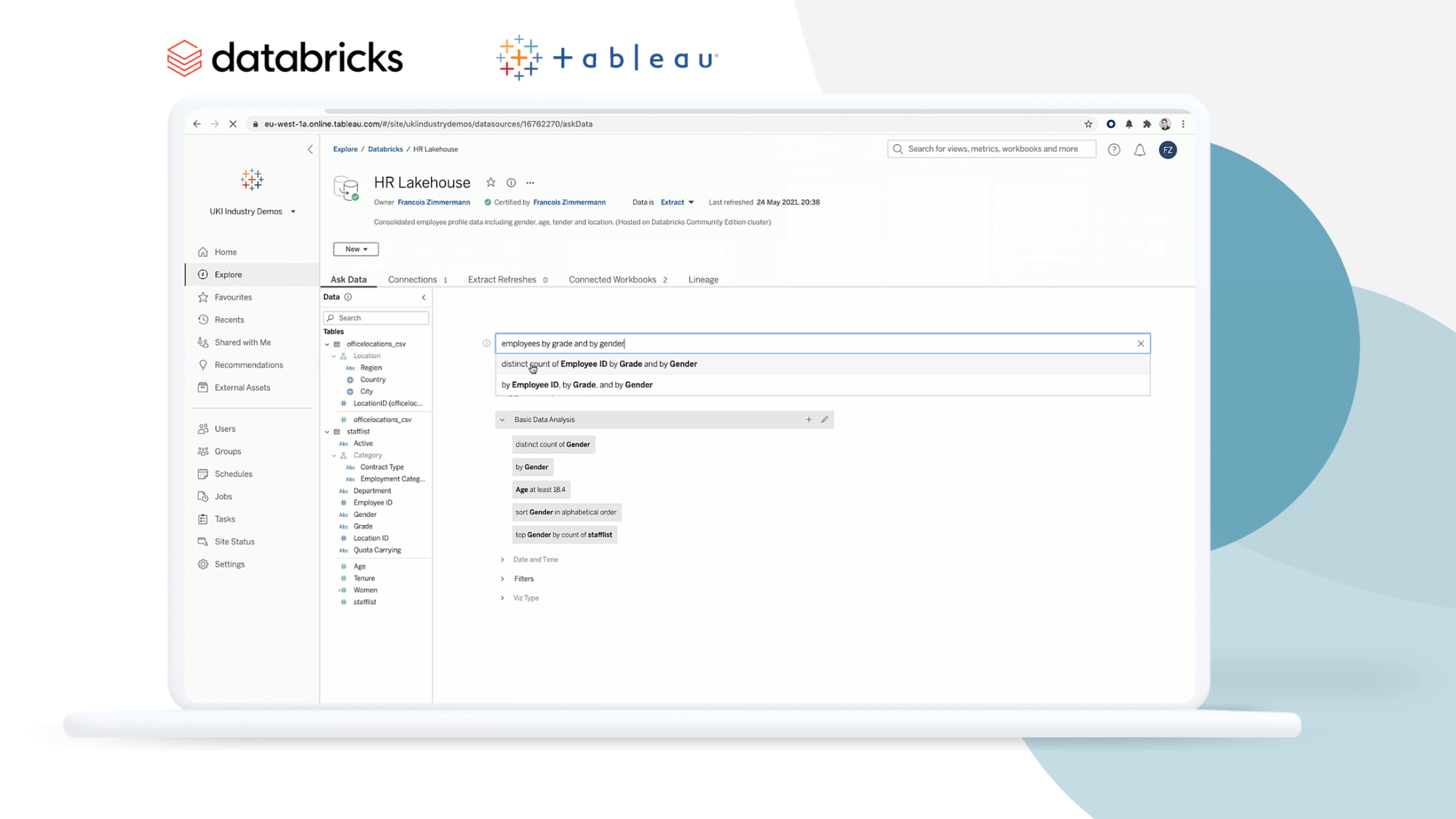
Task: Click the FZ user avatar
Action: point(1168,150)
